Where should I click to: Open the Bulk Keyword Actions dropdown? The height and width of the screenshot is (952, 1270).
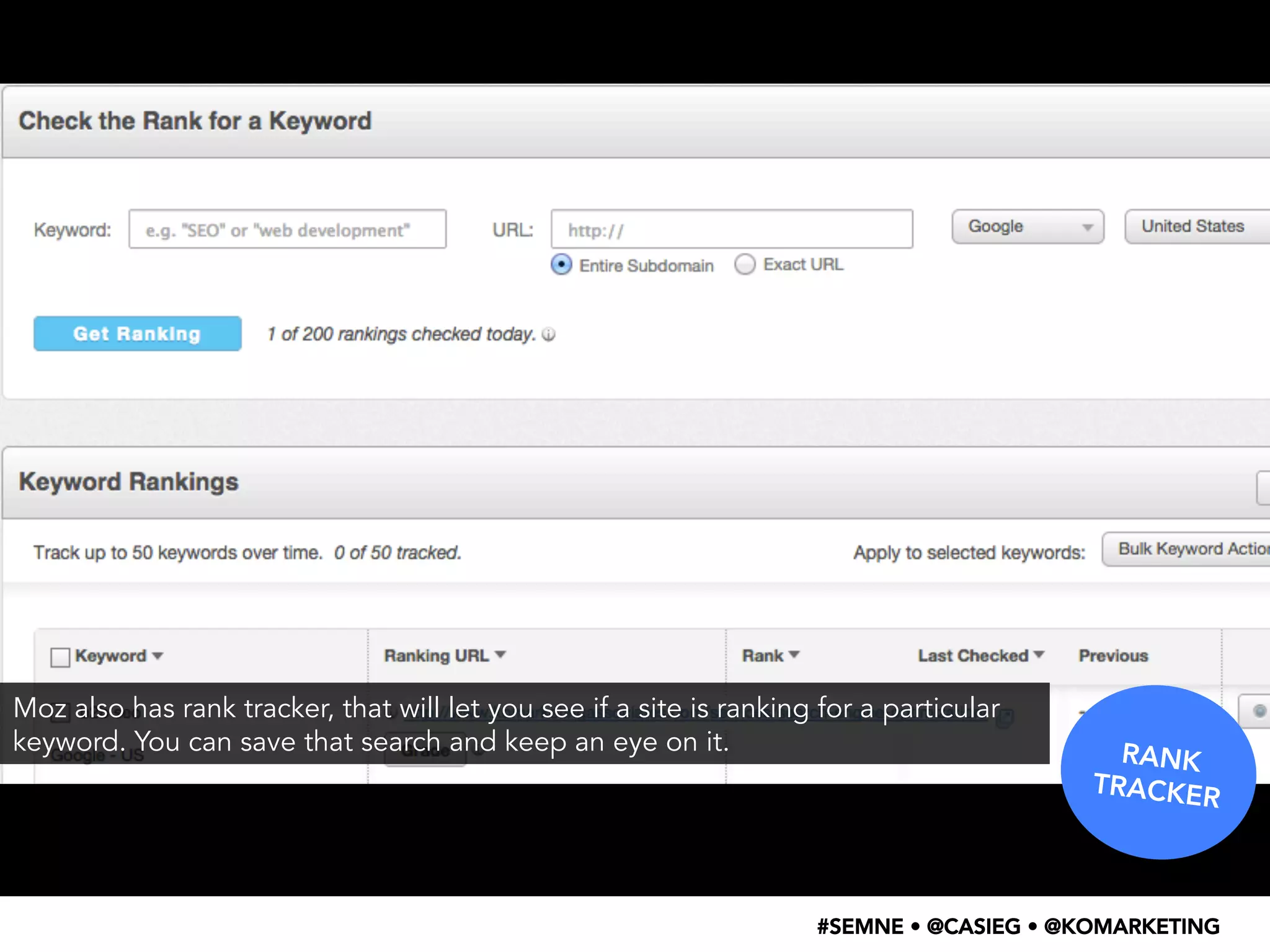[1186, 549]
